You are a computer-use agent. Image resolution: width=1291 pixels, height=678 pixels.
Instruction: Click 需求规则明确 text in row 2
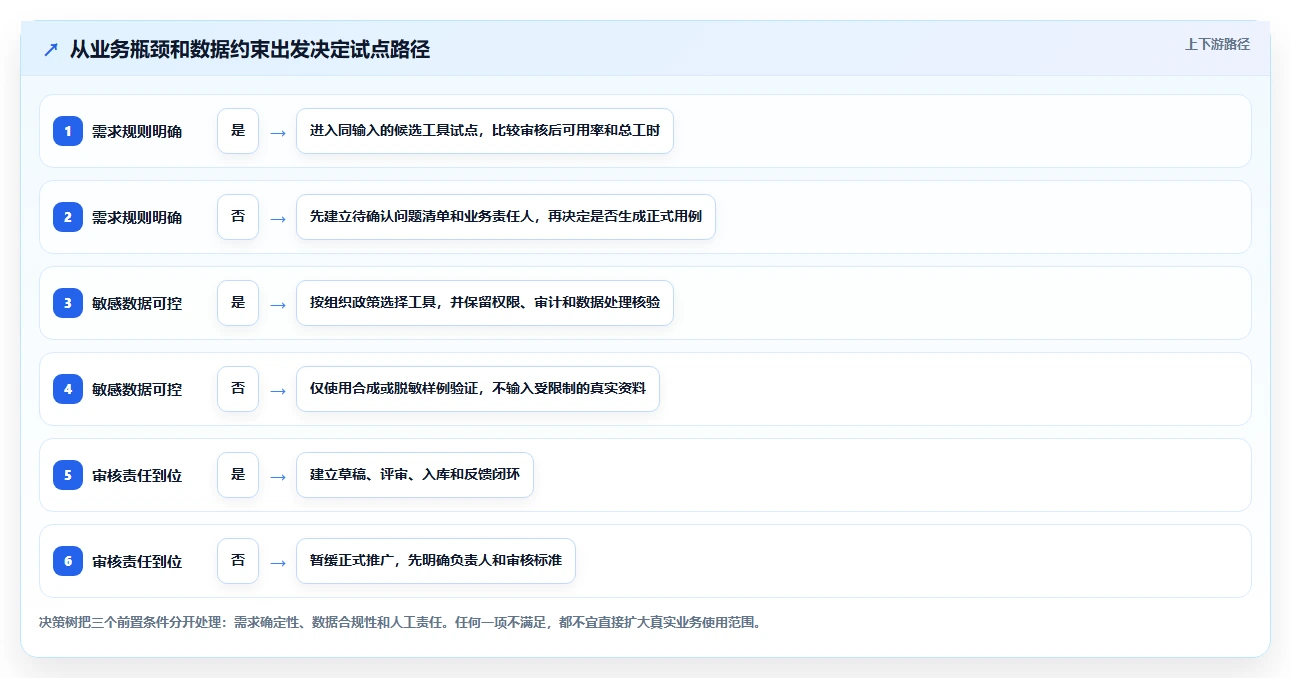click(x=137, y=217)
